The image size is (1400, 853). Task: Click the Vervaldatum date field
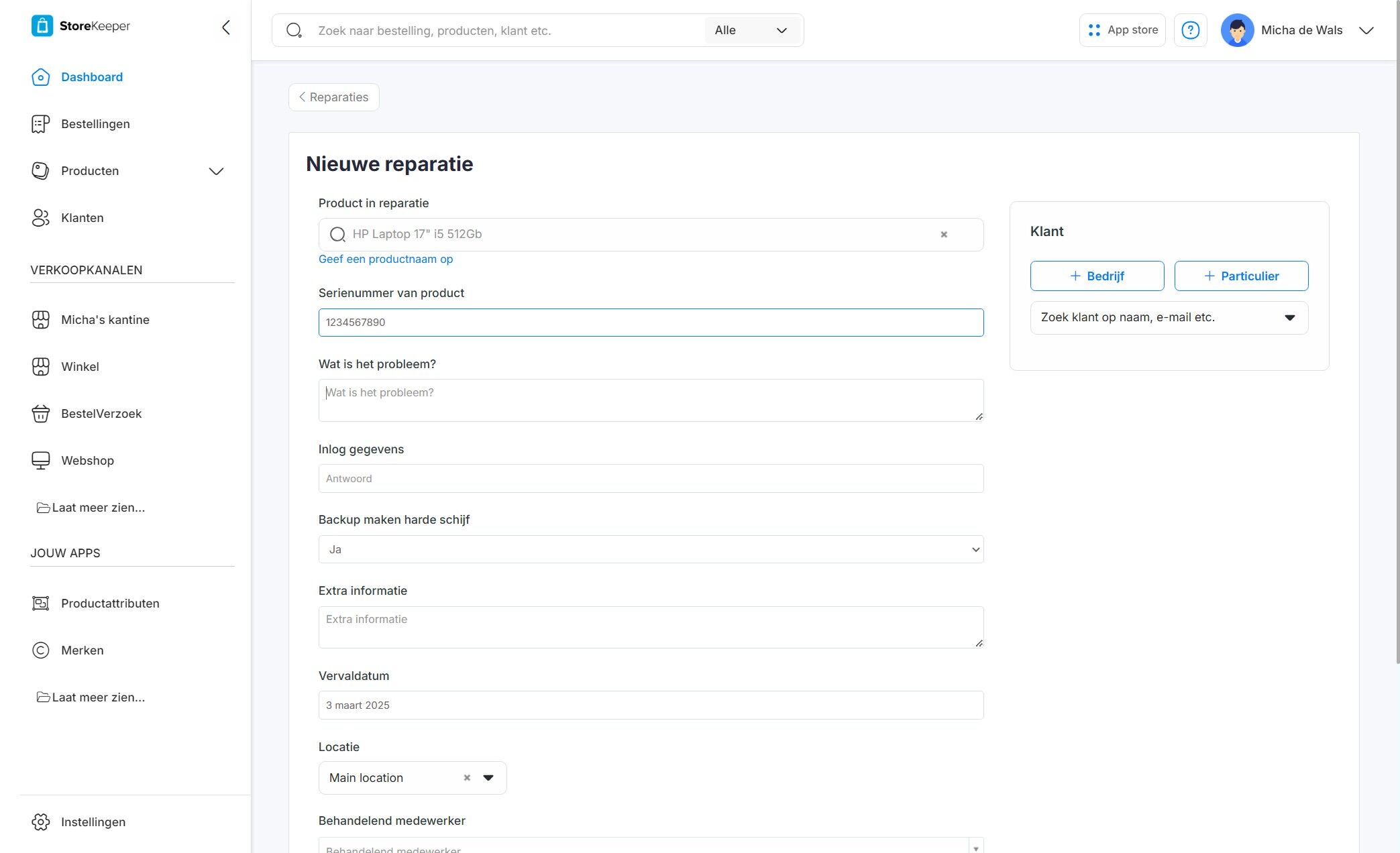click(651, 705)
